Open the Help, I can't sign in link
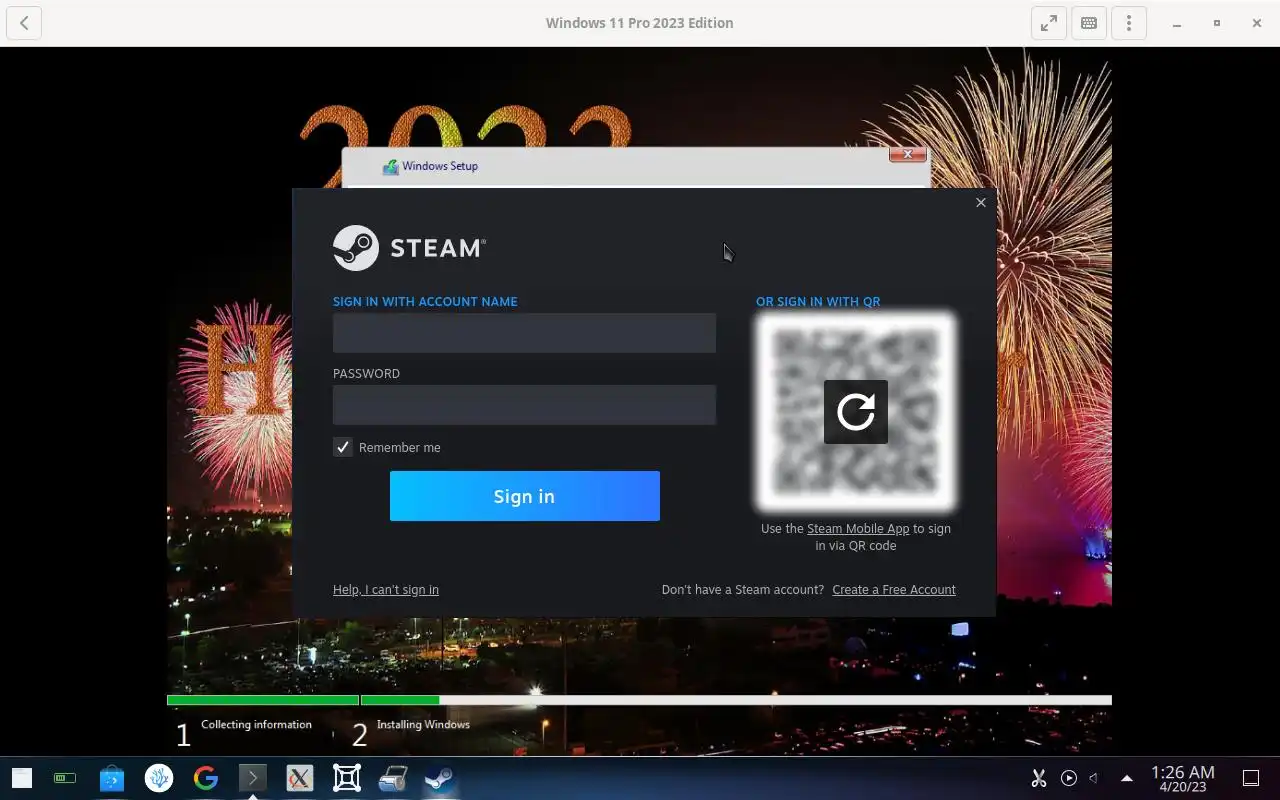The height and width of the screenshot is (800, 1280). (x=386, y=589)
